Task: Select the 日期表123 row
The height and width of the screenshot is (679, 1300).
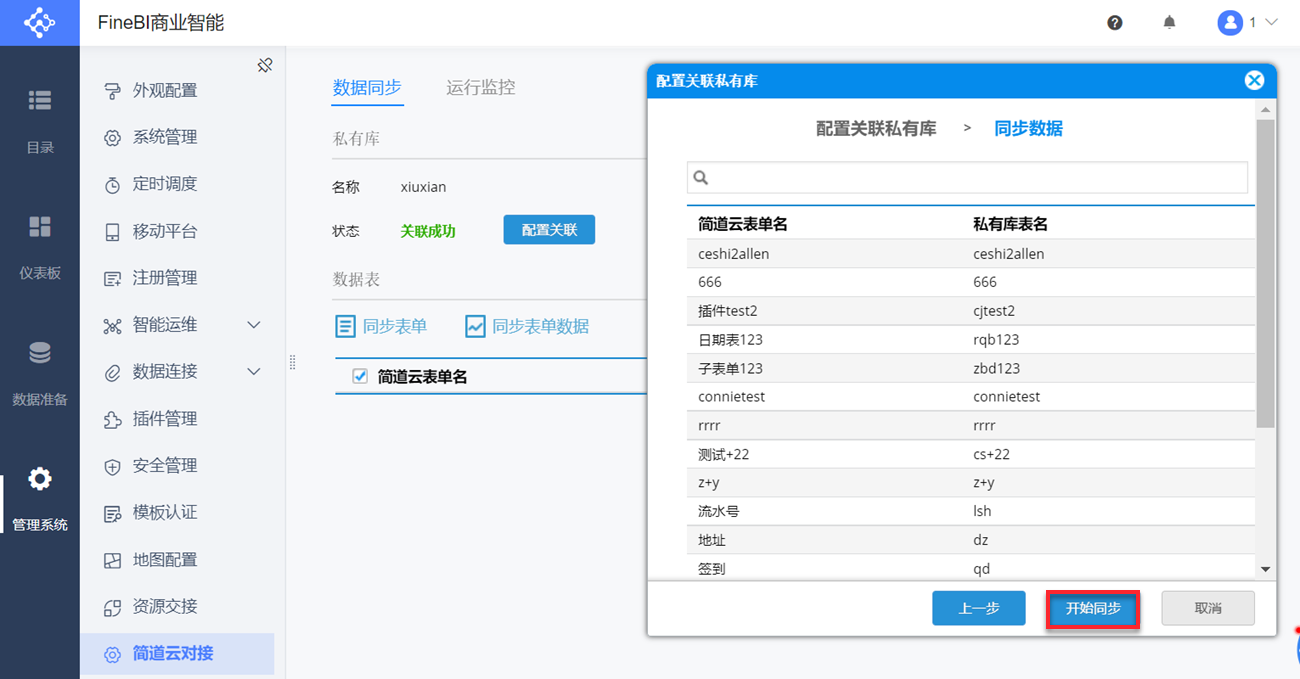Action: pos(971,339)
